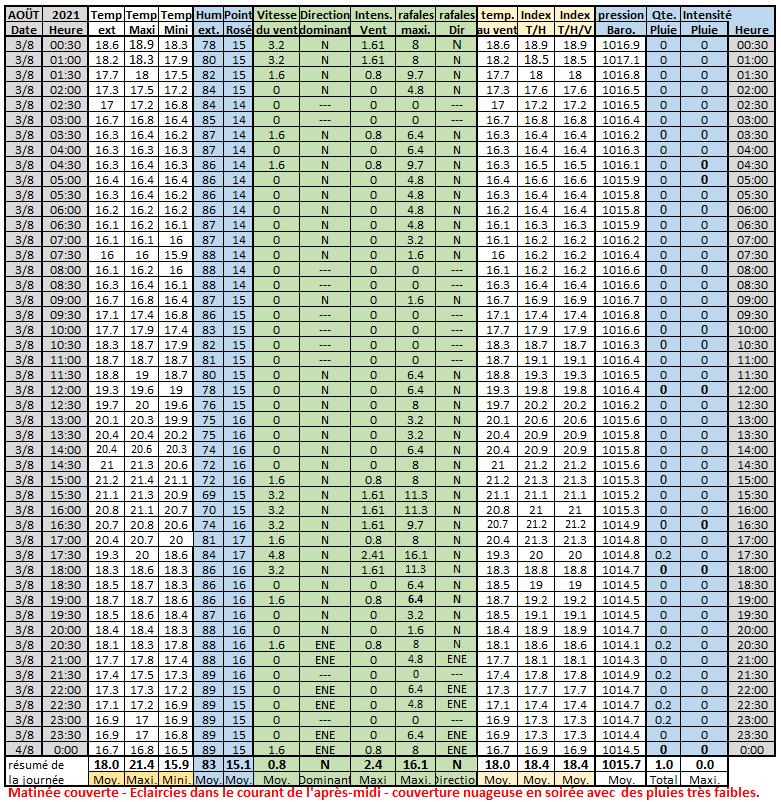The image size is (781, 802).
Task: Select the 15.9 minimum temperature summary cell
Action: coord(176,763)
